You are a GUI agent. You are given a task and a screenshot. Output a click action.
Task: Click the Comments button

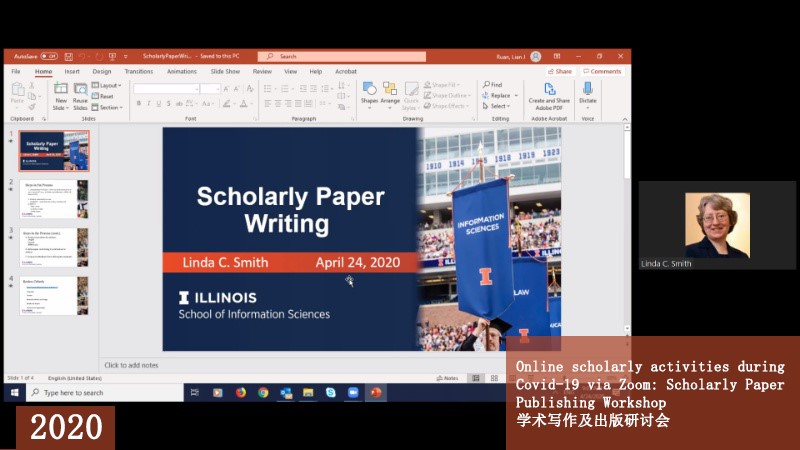tap(602, 71)
